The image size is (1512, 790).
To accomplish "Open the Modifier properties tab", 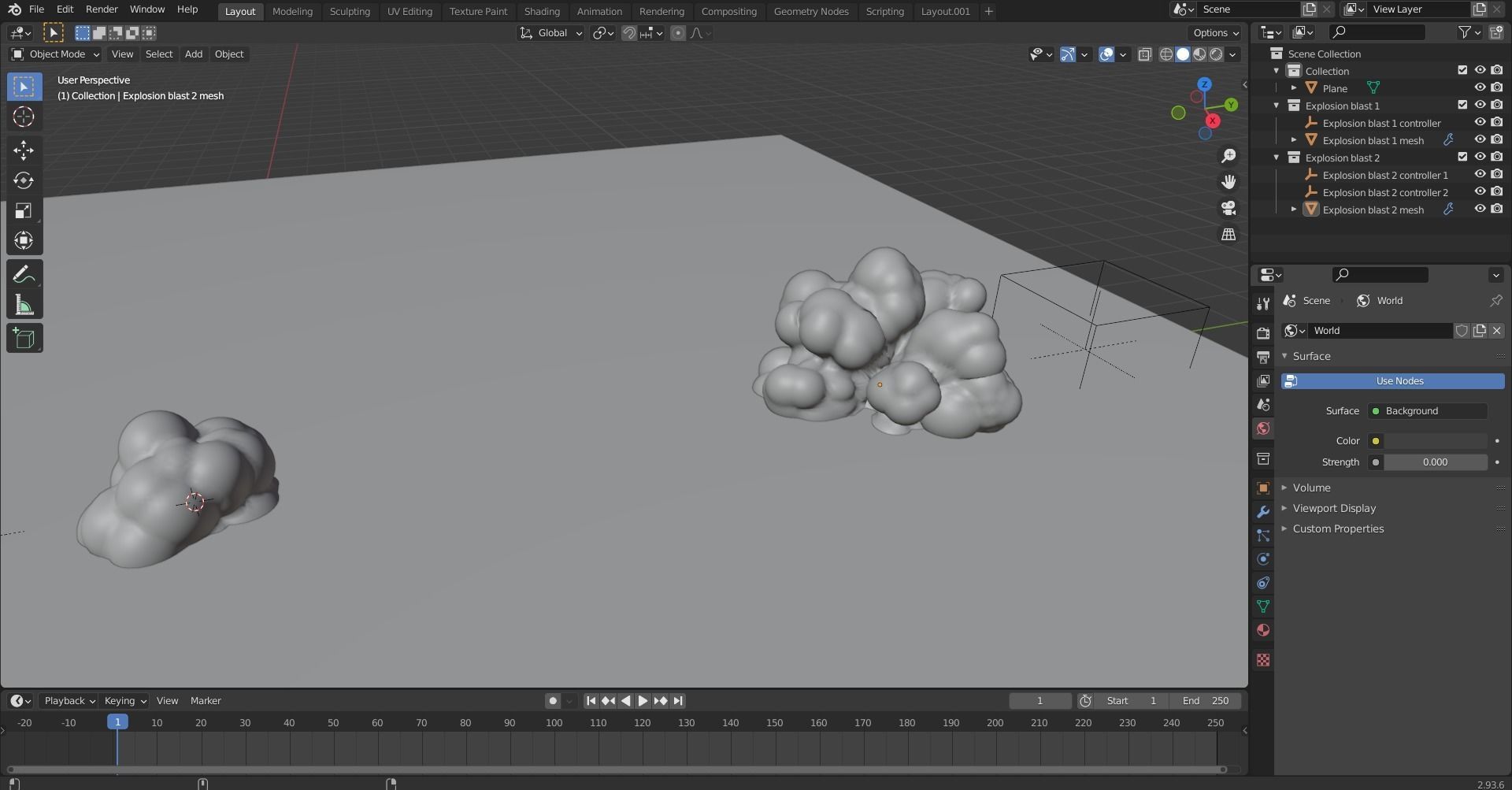I will [x=1263, y=511].
